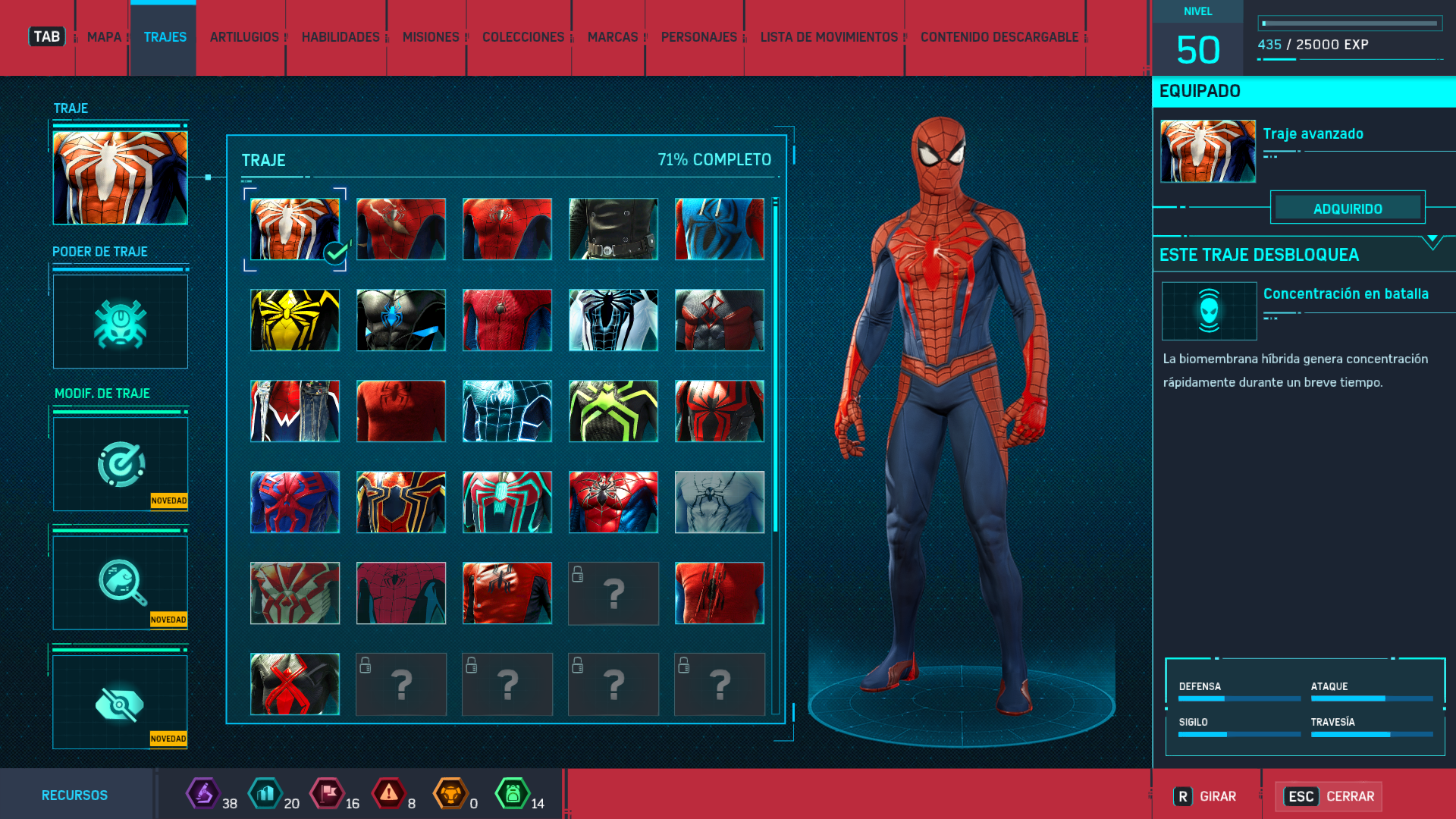
Task: Click the 71% COMPLETO text
Action: tap(714, 160)
